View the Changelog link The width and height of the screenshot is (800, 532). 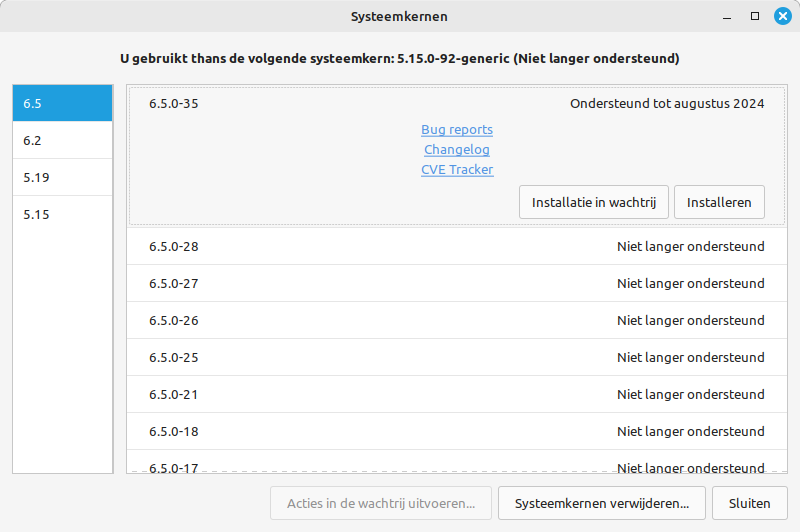click(x=457, y=150)
